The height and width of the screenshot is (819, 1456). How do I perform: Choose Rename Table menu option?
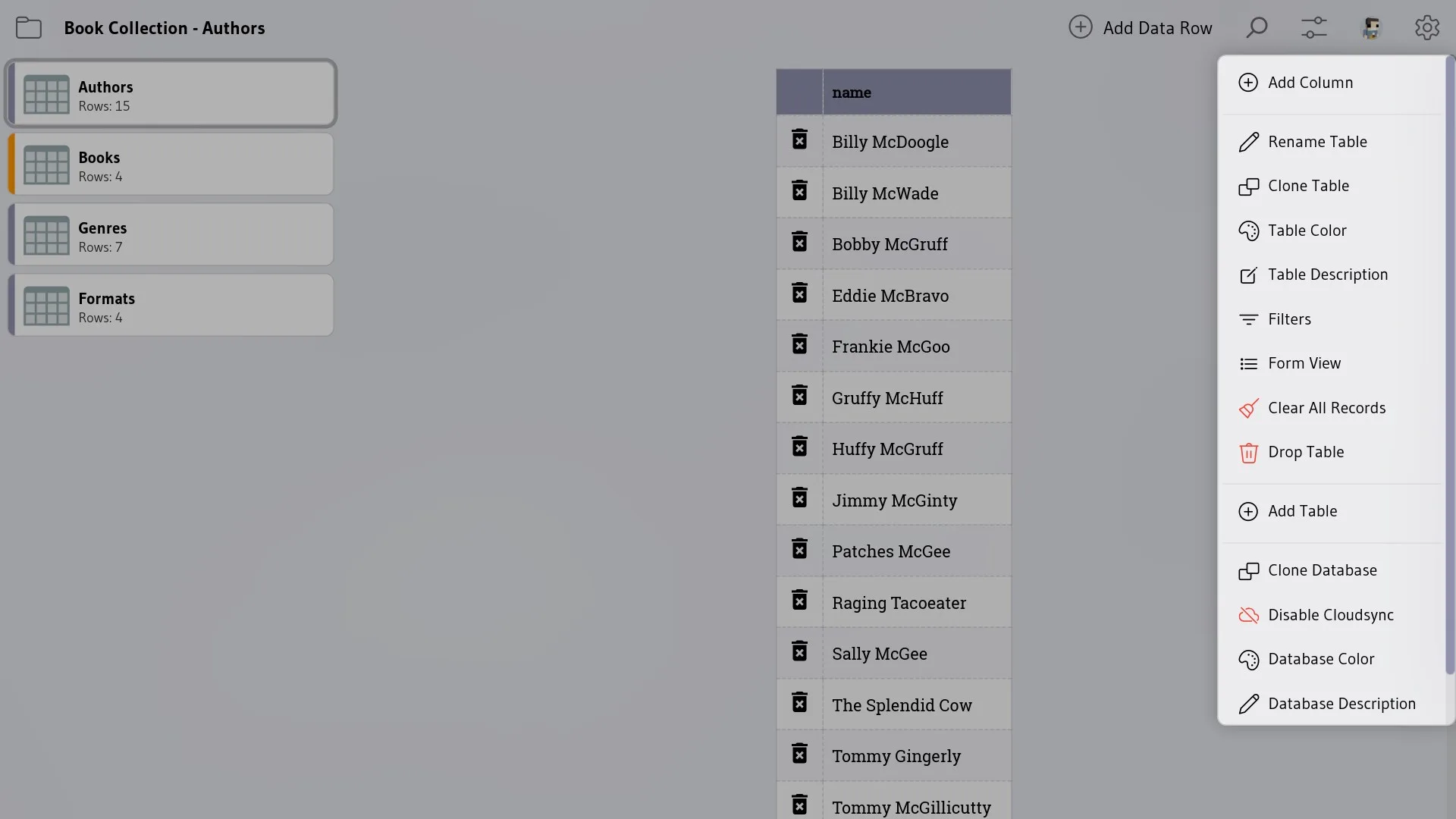click(1332, 142)
